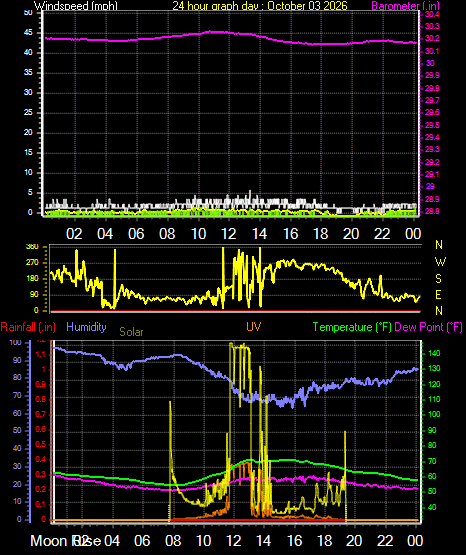Click the 15 windspeed scale value
This screenshot has height=555, width=466.
pos(28,153)
